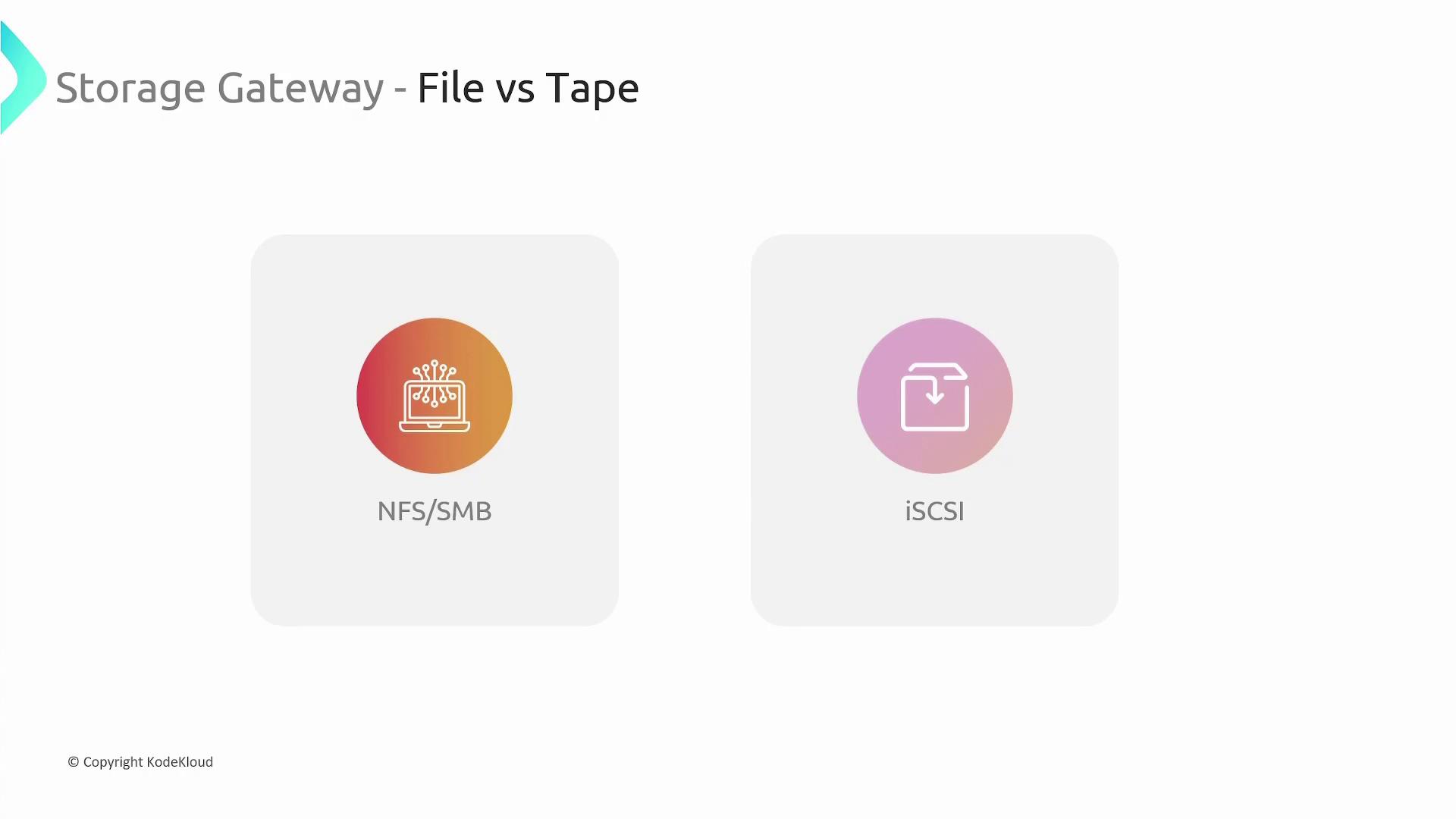Click the vs text between File and Tape

(515, 91)
